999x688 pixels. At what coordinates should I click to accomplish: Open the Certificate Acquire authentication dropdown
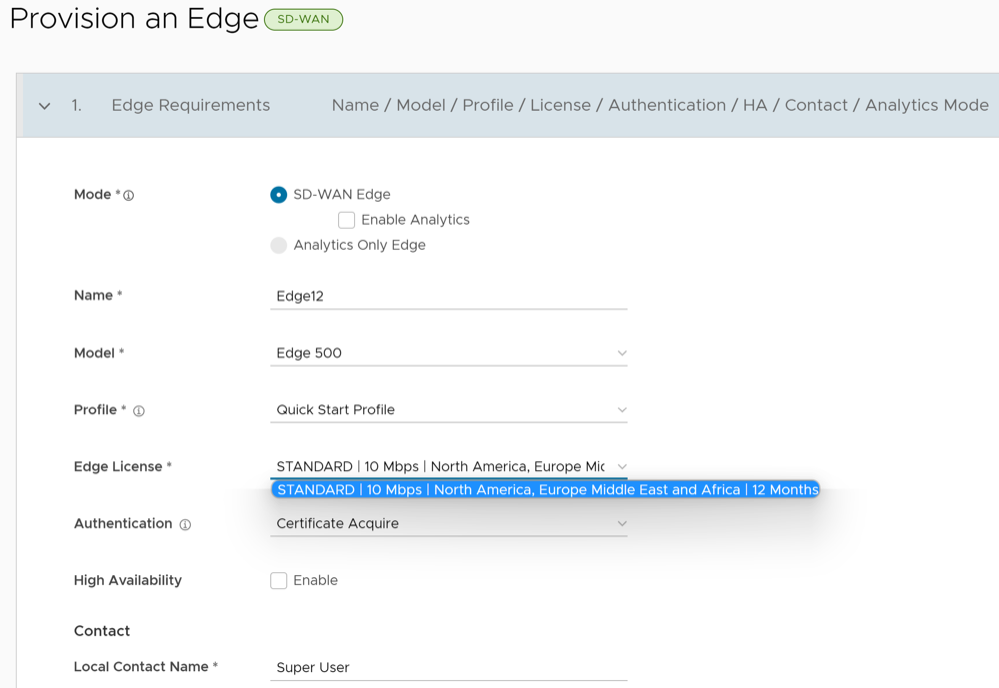(x=440, y=524)
